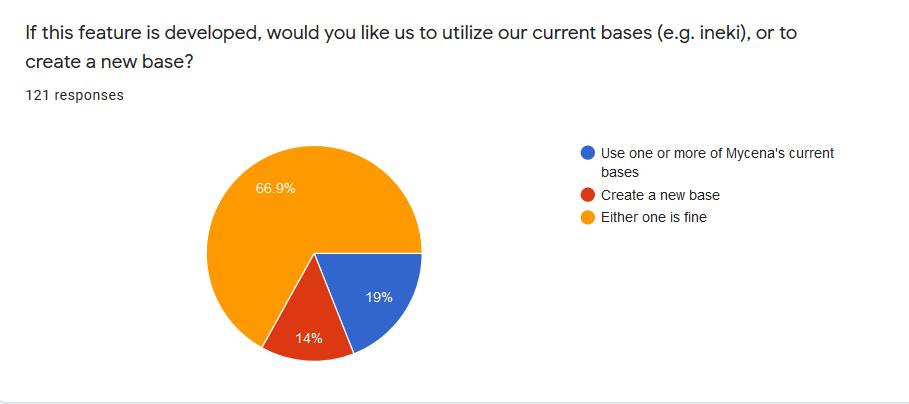This screenshot has width=909, height=404.
Task: Click the 'Either one is fine' legend label
Action: [654, 219]
